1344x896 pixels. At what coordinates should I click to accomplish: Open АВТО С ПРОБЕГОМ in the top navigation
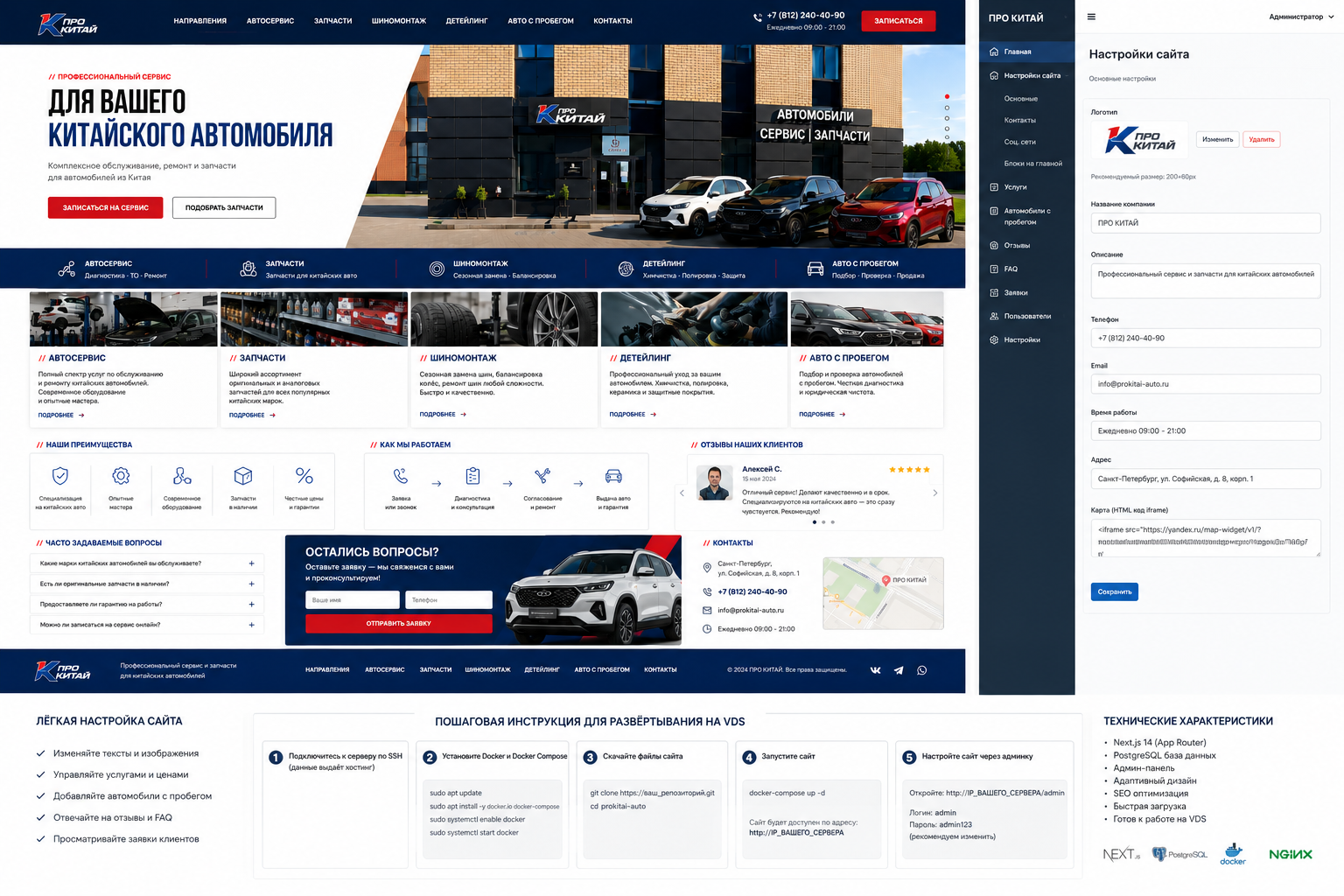(541, 21)
